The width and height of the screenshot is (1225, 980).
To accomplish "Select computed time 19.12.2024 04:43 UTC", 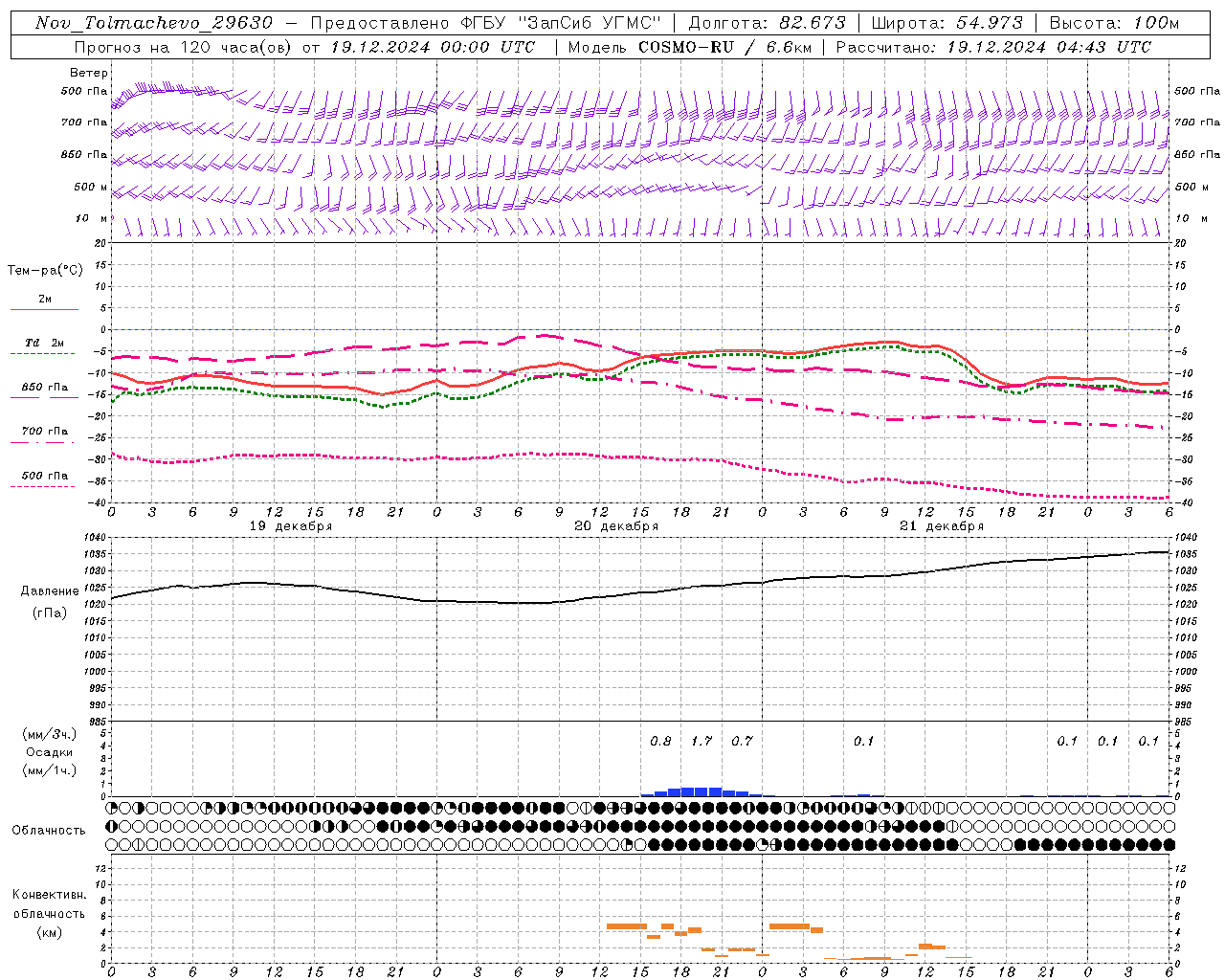I will tap(1049, 47).
